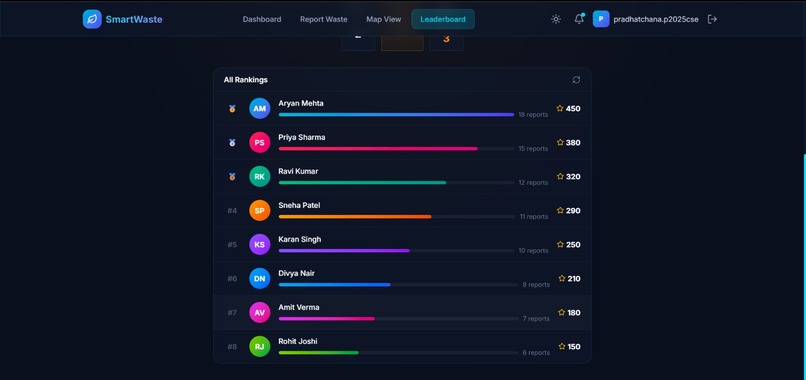The height and width of the screenshot is (380, 806).
Task: Click Divya Nair's blue progress bar
Action: [398, 284]
